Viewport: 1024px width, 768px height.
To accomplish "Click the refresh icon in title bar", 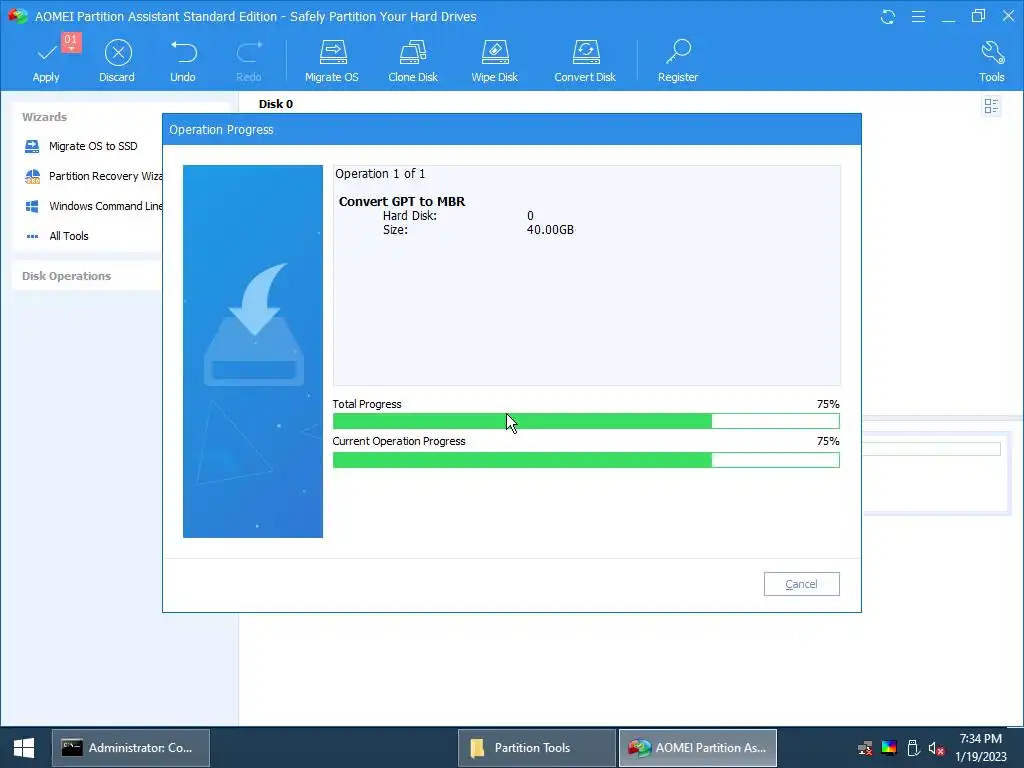I will [x=888, y=17].
